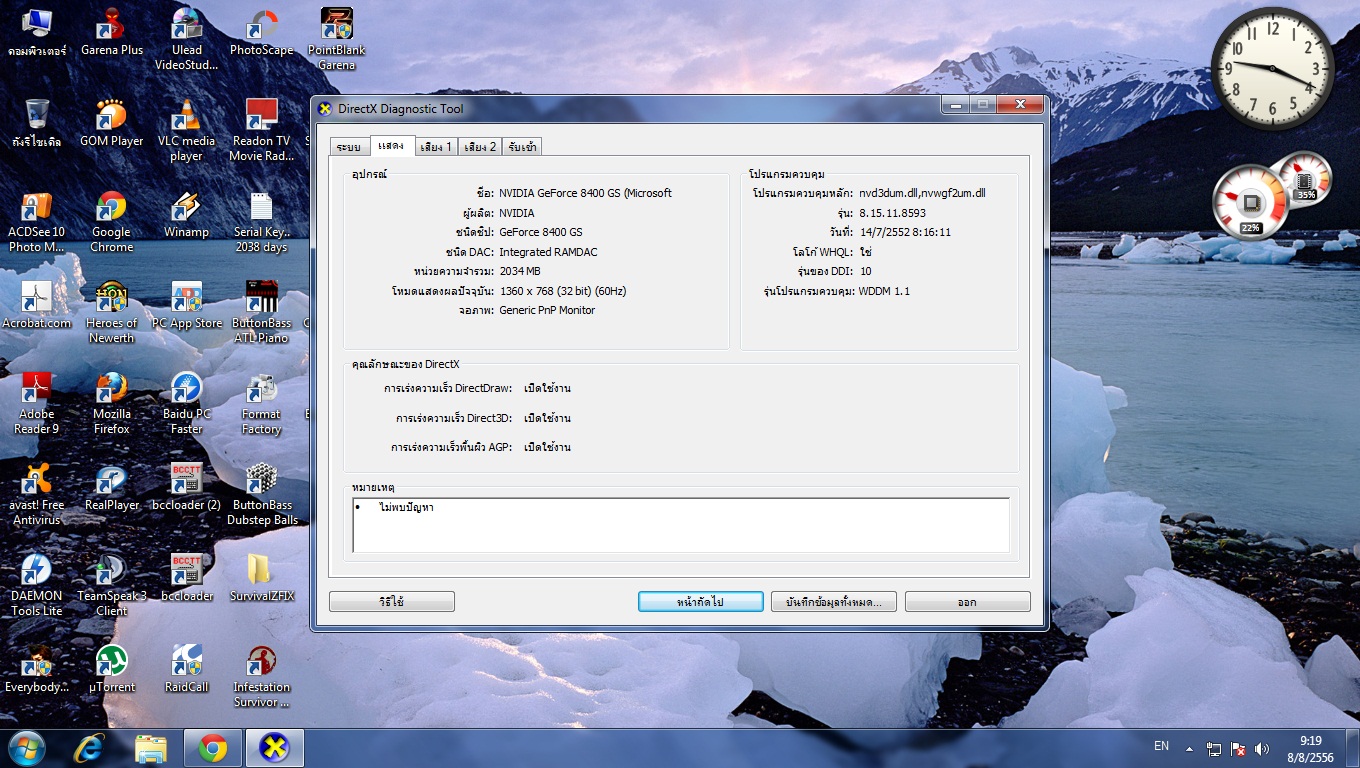The height and width of the screenshot is (768, 1360).
Task: Click the ออก (Exit) button
Action: [967, 602]
